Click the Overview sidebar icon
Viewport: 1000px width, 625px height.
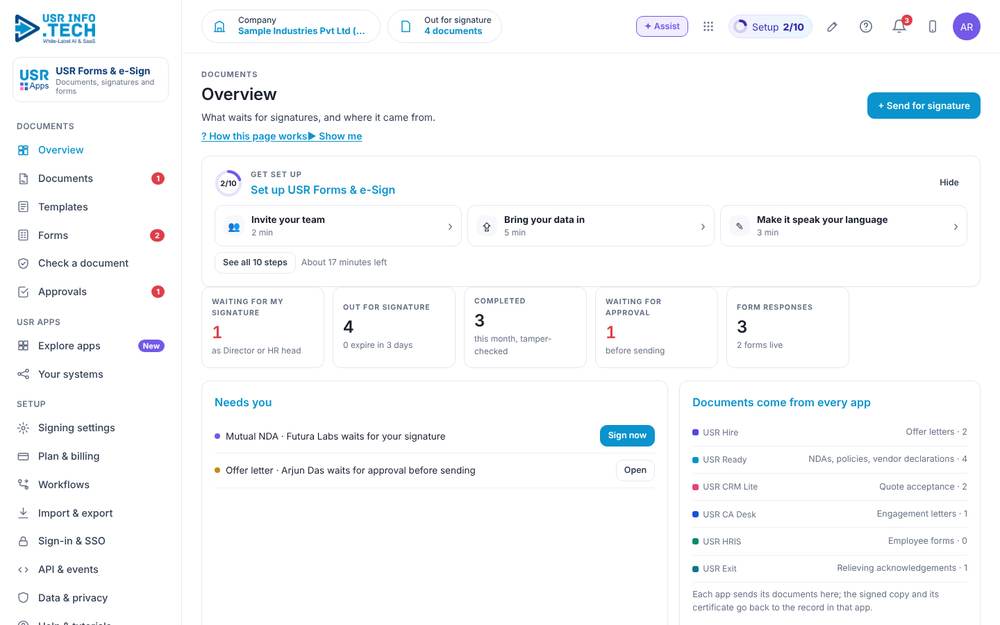click(24, 150)
